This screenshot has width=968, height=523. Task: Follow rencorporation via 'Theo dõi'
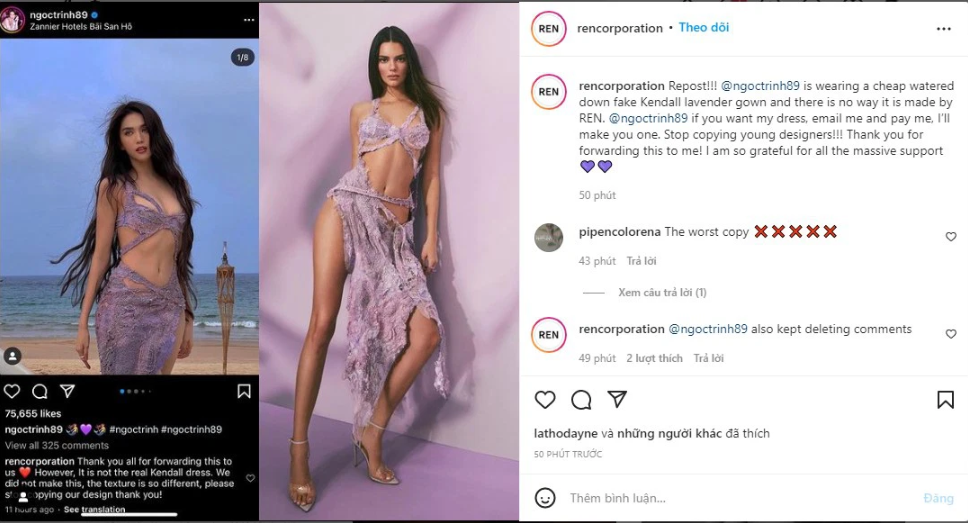coord(704,27)
